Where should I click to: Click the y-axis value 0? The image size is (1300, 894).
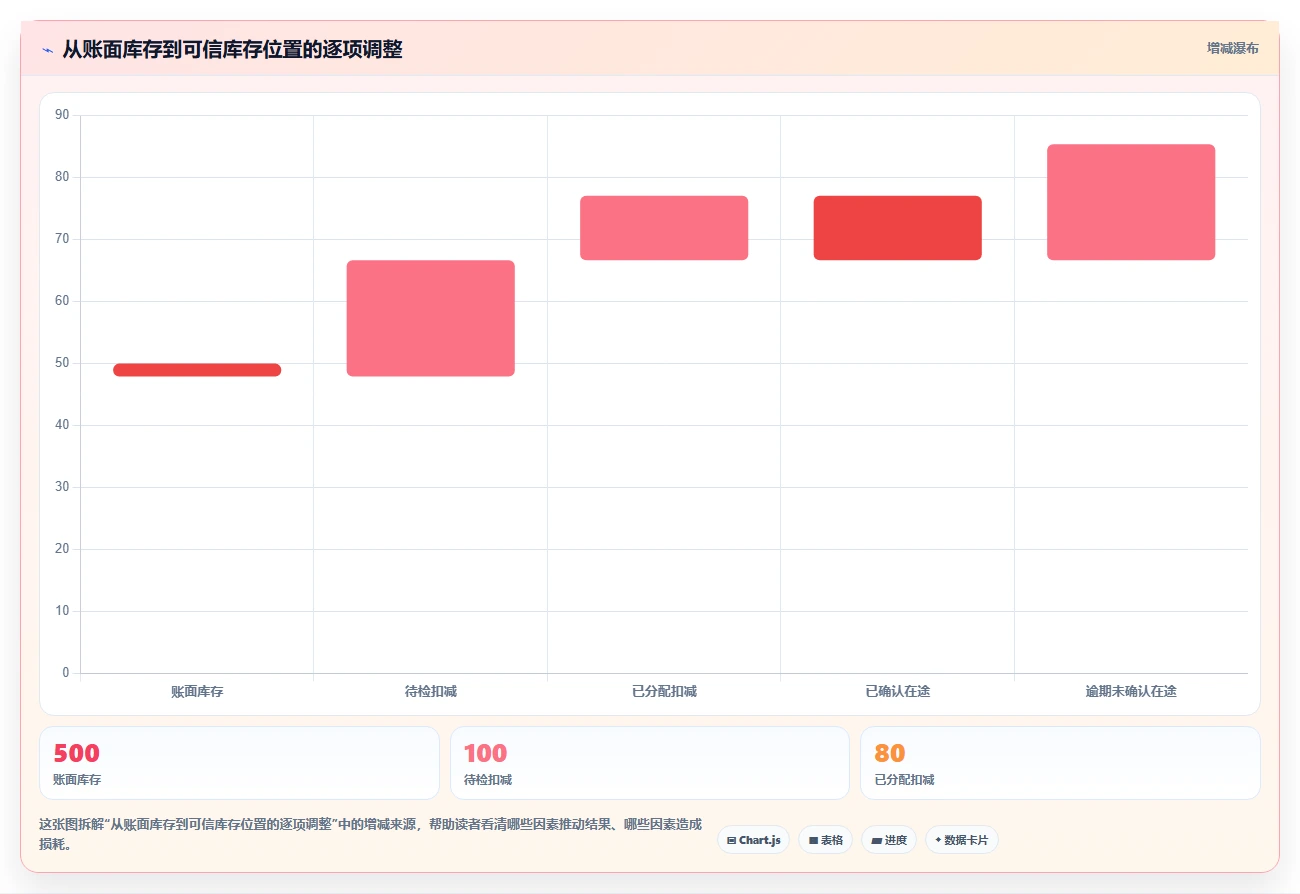[x=66, y=673]
